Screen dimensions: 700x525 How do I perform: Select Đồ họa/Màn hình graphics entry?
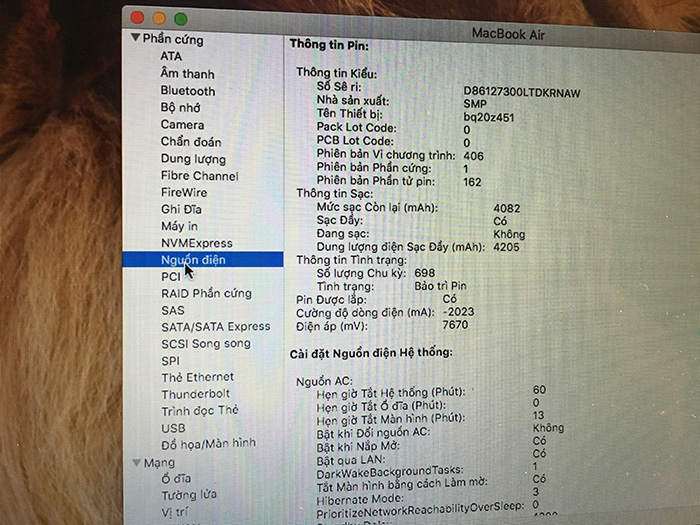(x=208, y=443)
